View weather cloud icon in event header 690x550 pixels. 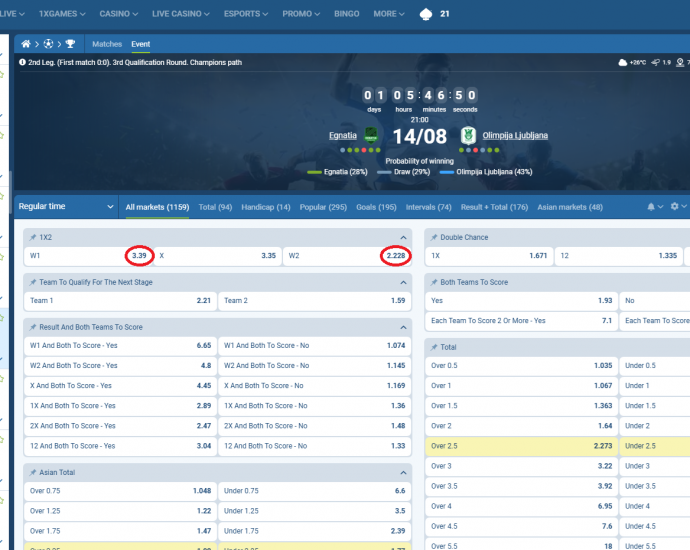point(623,62)
